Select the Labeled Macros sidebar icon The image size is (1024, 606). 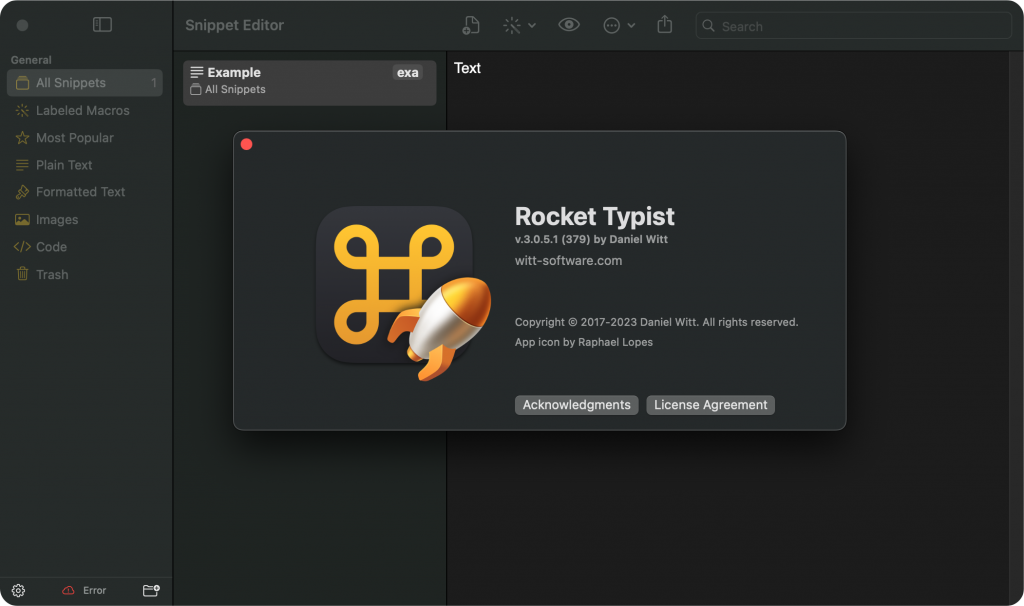[20, 110]
